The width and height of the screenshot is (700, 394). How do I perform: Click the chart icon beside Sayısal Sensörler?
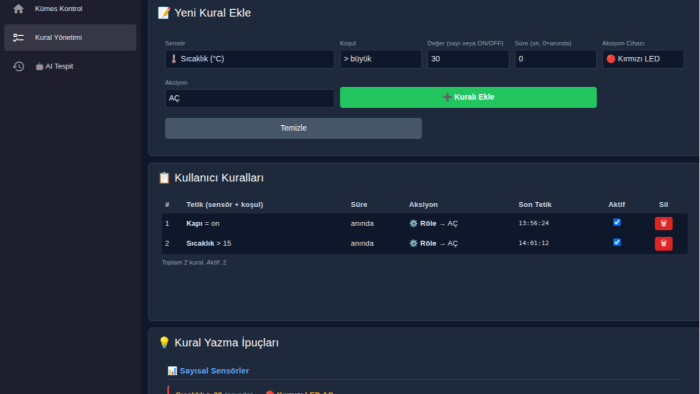coord(172,371)
